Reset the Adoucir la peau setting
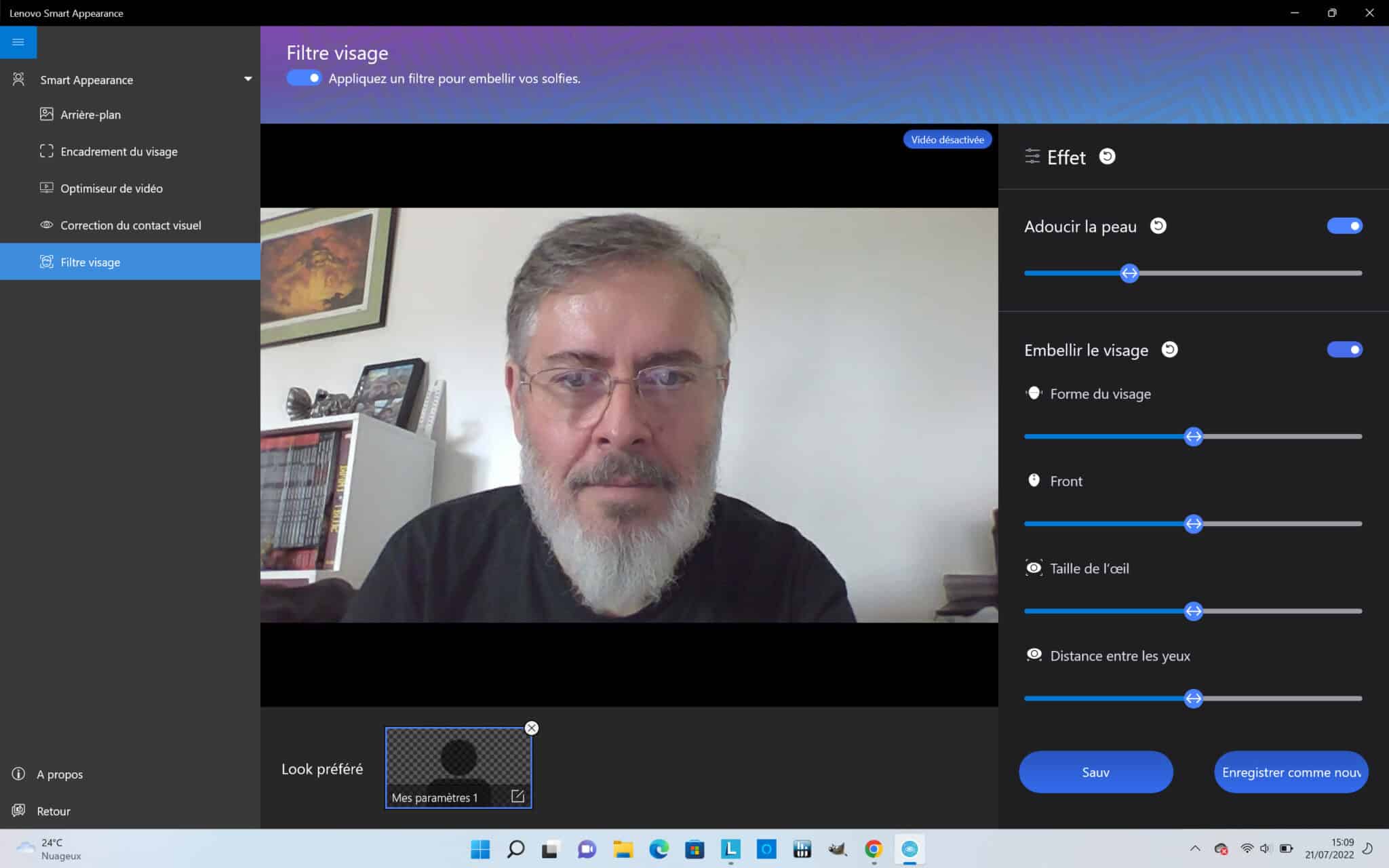1389x868 pixels. click(x=1158, y=226)
